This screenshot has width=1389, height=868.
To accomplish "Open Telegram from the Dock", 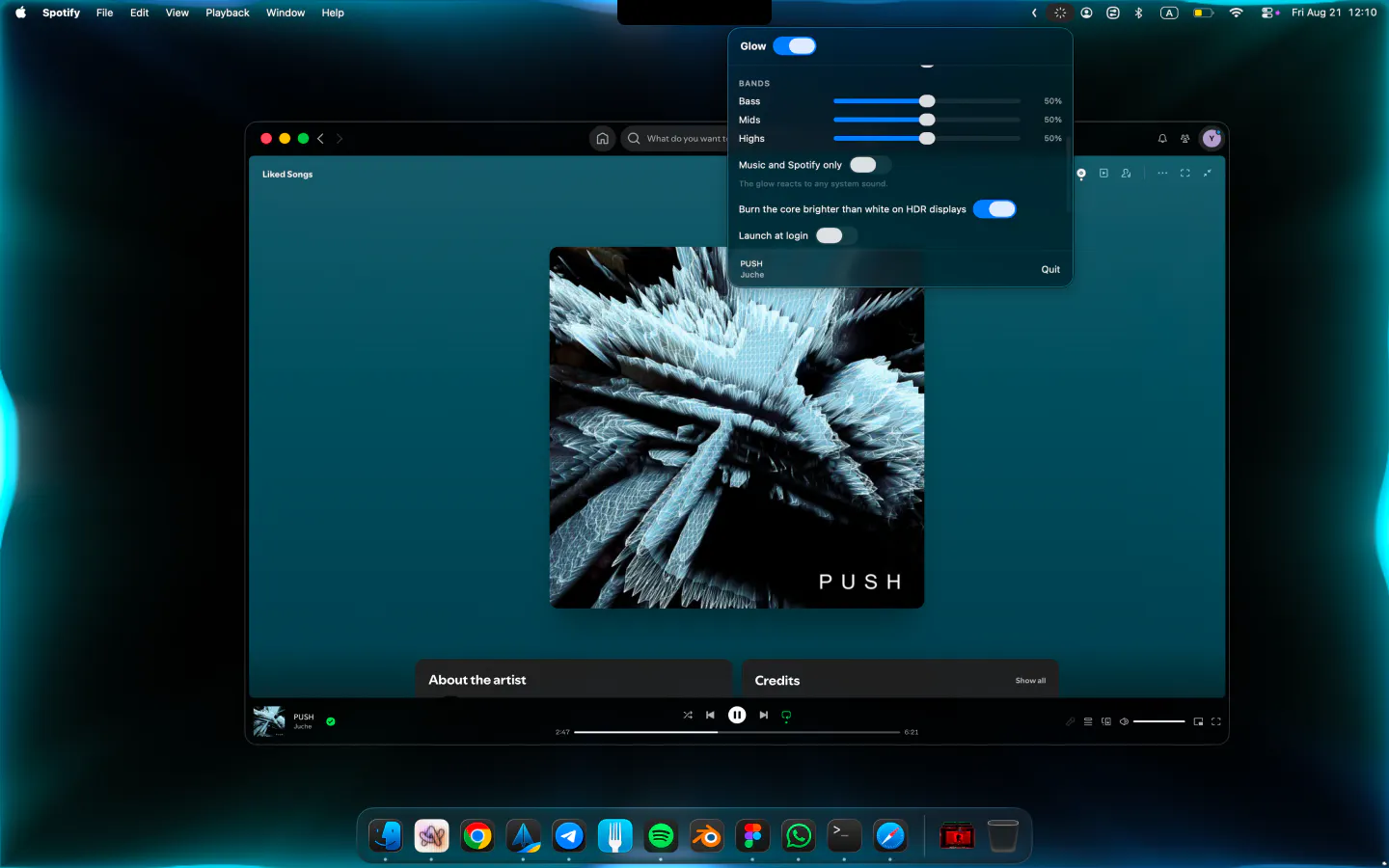I will tap(569, 835).
